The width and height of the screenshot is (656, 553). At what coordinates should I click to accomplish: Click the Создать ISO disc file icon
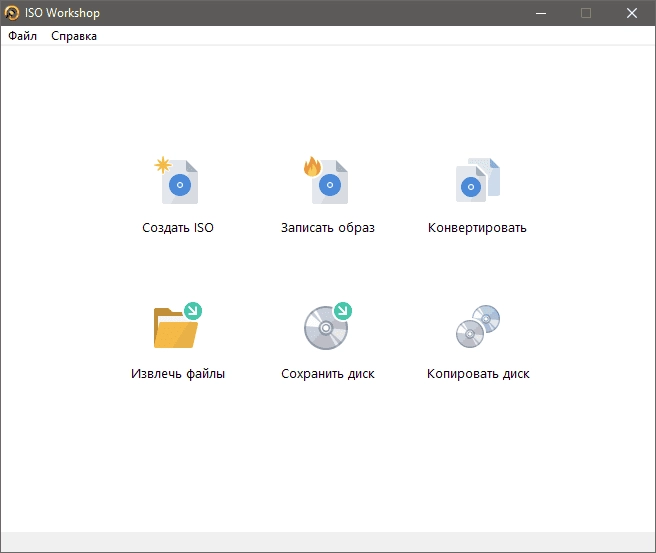(x=176, y=180)
